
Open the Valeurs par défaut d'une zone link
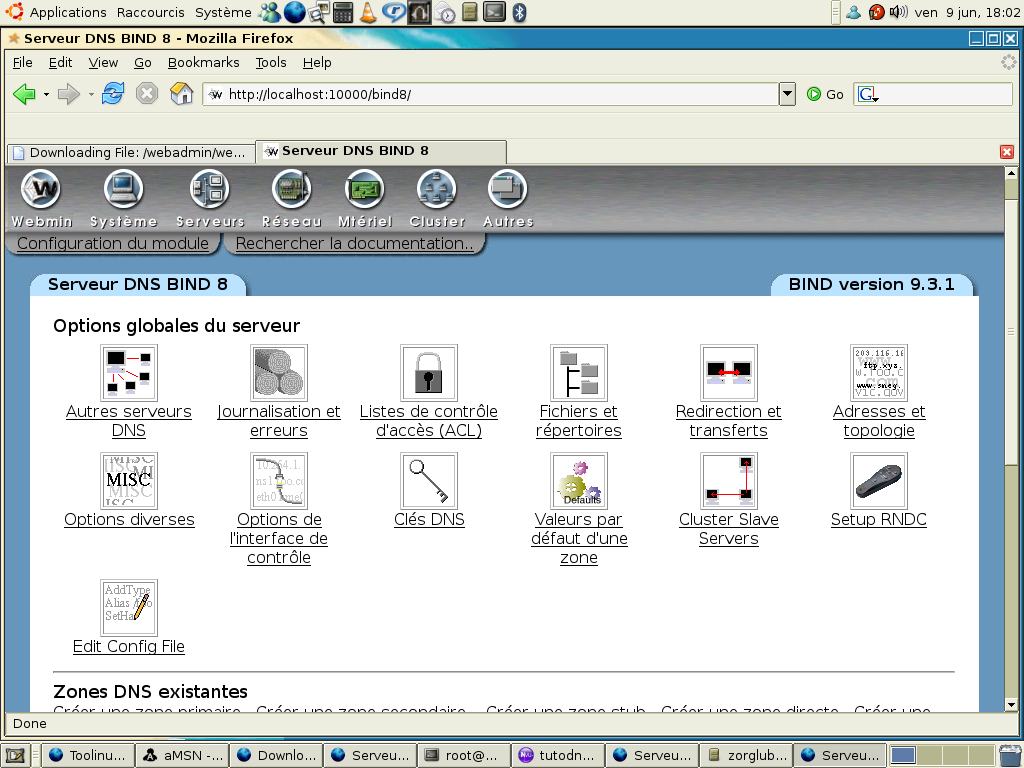(x=579, y=538)
